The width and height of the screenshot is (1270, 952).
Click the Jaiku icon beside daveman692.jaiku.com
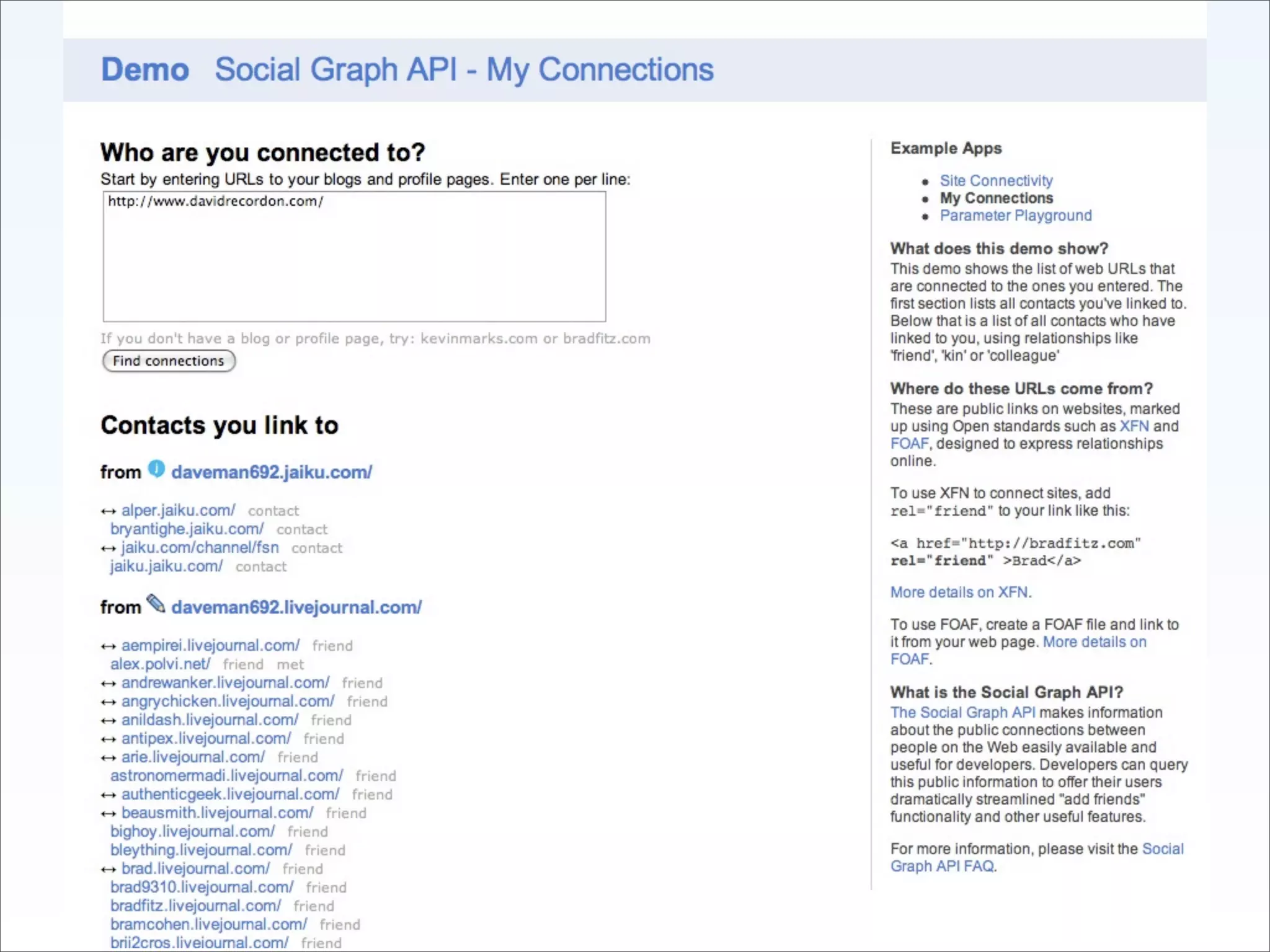156,469
